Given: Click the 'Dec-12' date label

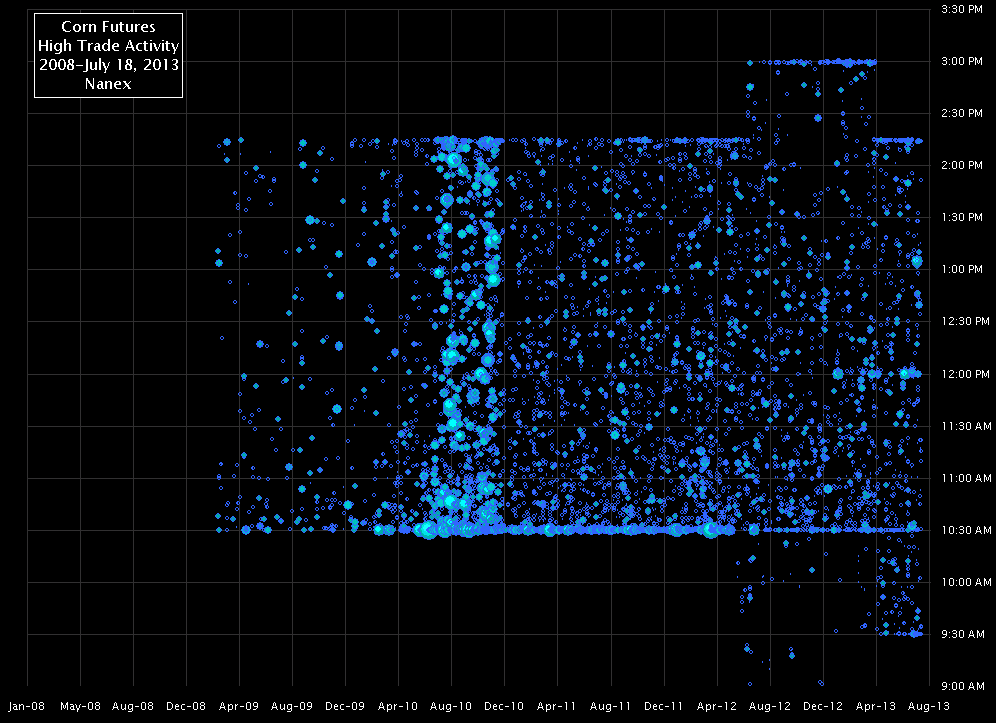Looking at the screenshot, I should coord(823,706).
